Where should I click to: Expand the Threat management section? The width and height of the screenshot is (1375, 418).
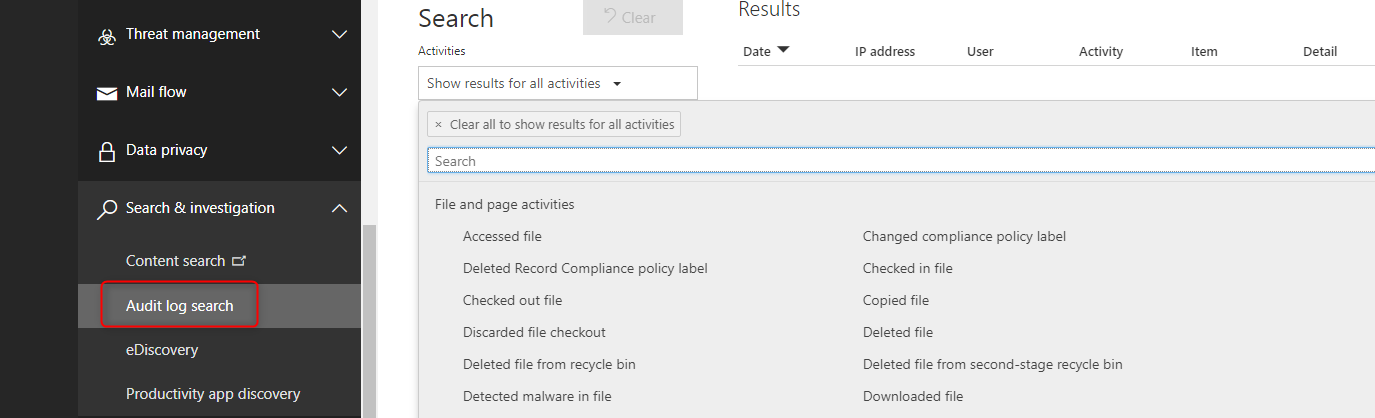339,35
